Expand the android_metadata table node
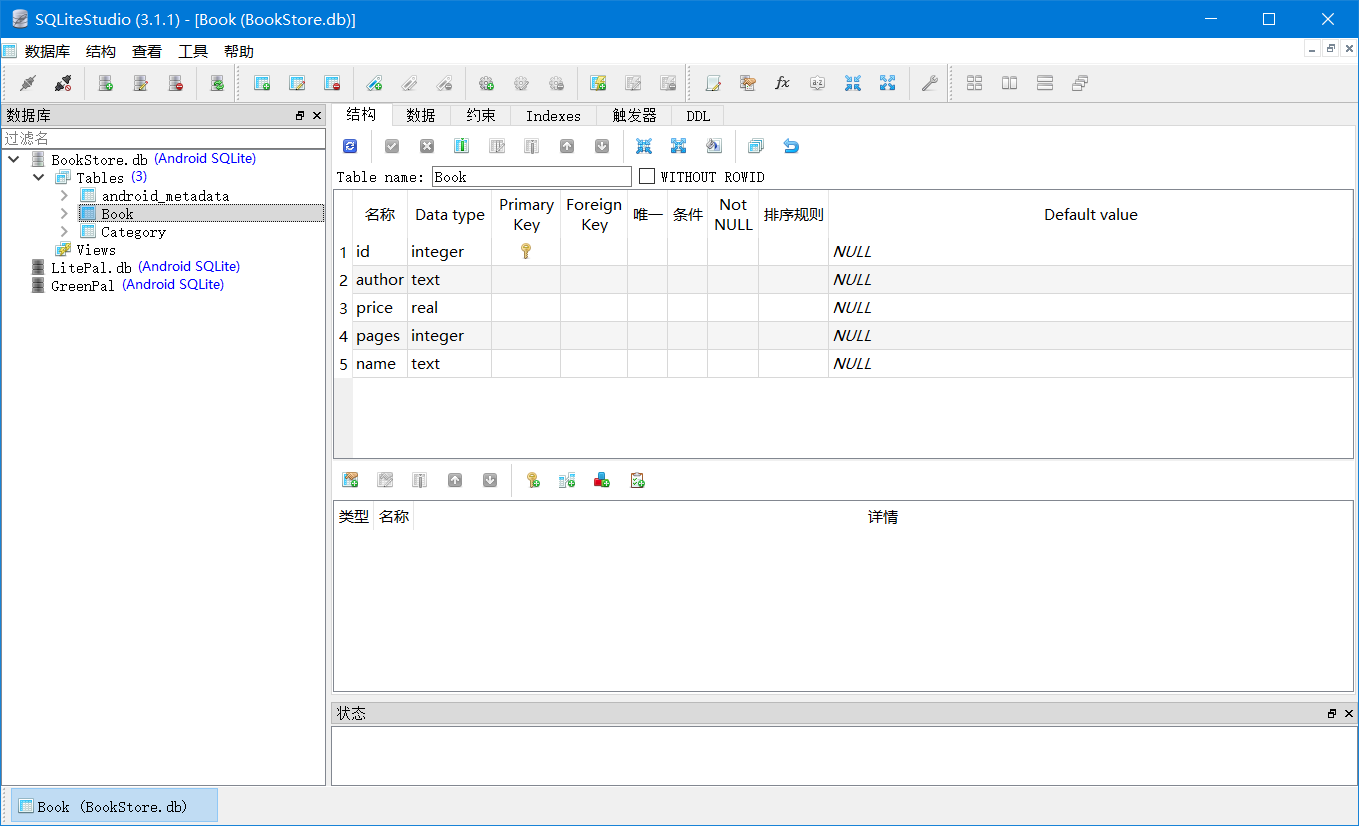This screenshot has height=826, width=1359. coord(64,196)
